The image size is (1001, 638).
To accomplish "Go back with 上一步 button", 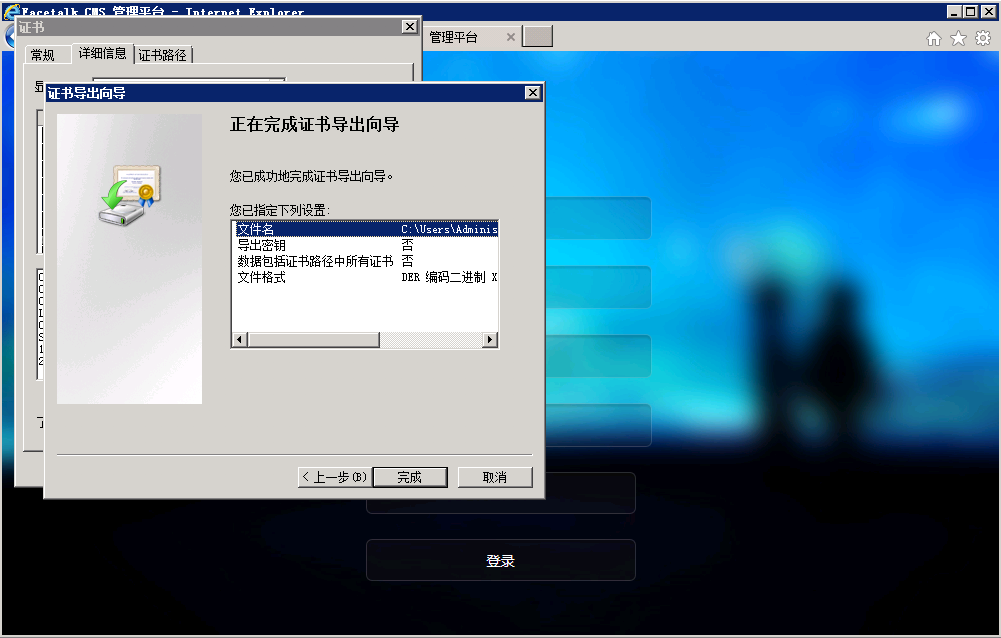I will (x=334, y=478).
